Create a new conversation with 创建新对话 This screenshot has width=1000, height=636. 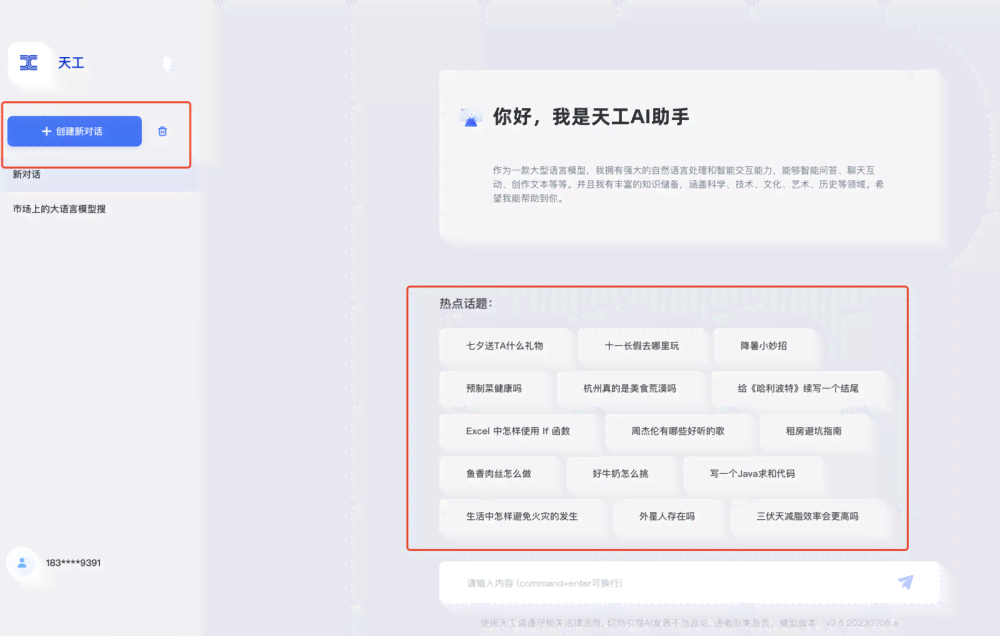pos(75,131)
